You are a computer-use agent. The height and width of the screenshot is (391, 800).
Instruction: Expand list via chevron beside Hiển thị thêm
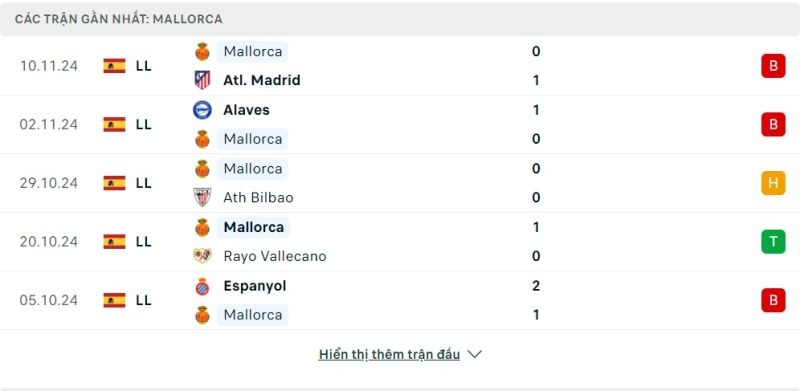[x=474, y=354]
